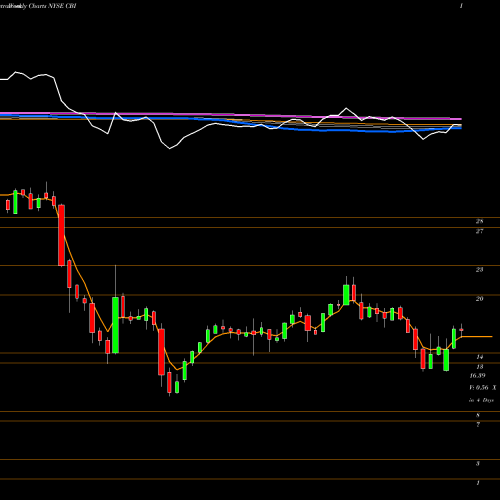Select the price axis label 8
500x500 pixels.
pos(478,415)
